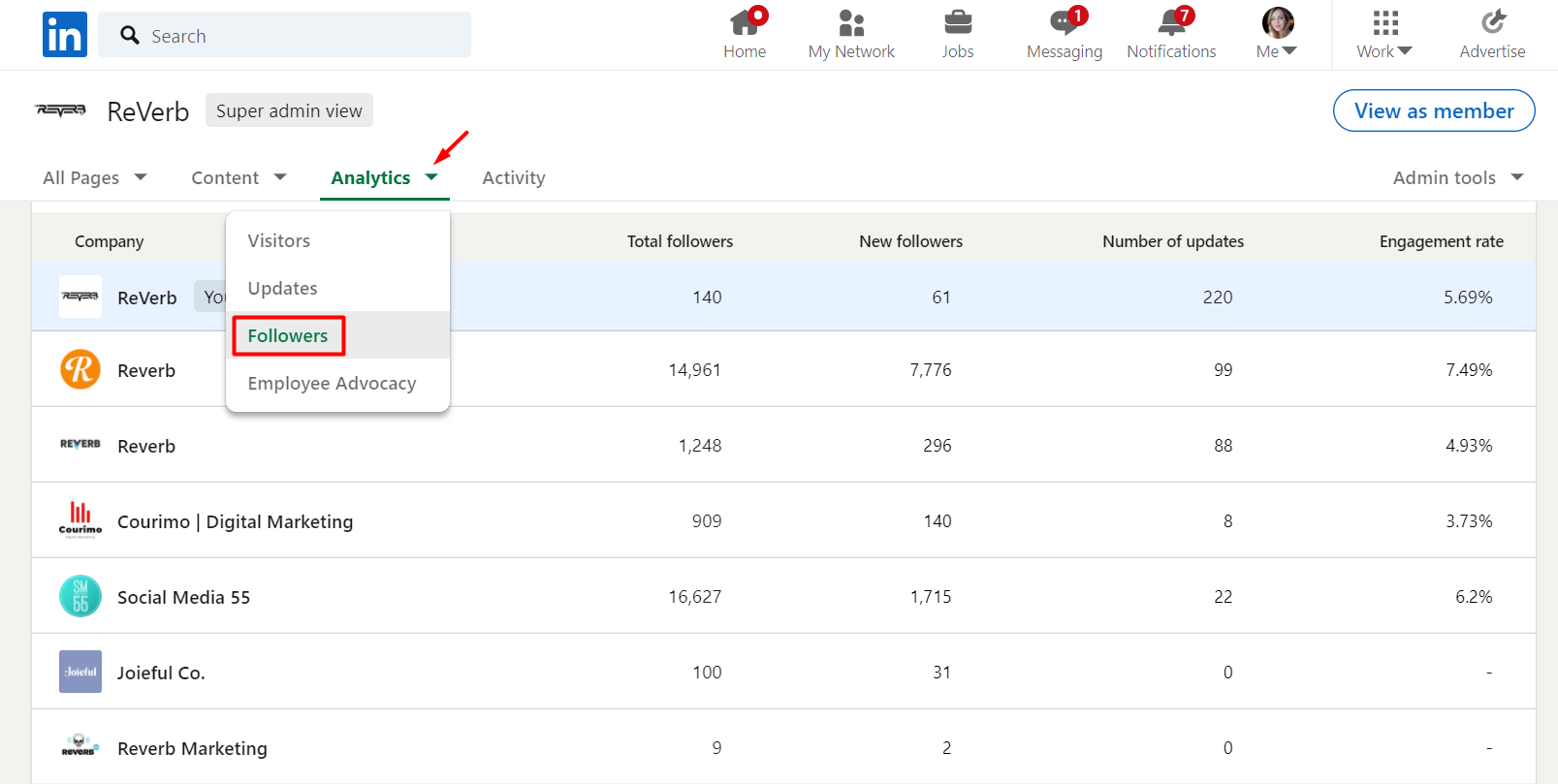Click the Analytics tab label
The height and width of the screenshot is (784, 1558).
click(x=370, y=177)
